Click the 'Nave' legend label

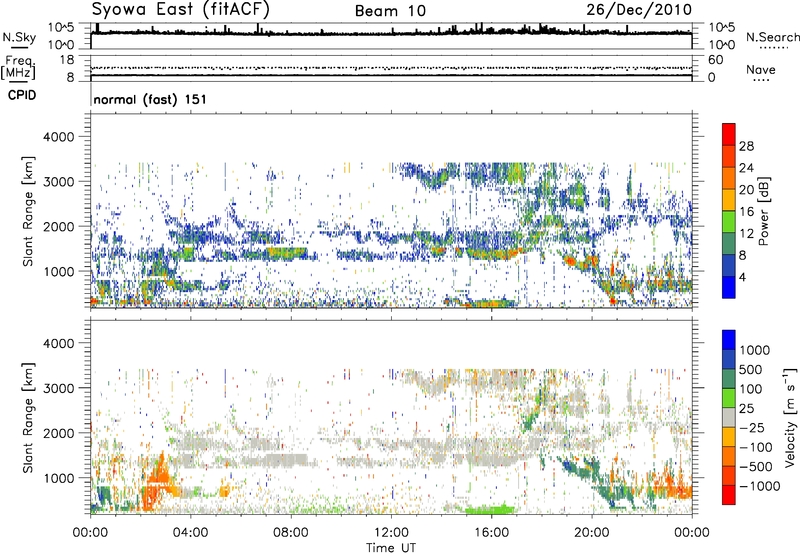(761, 70)
